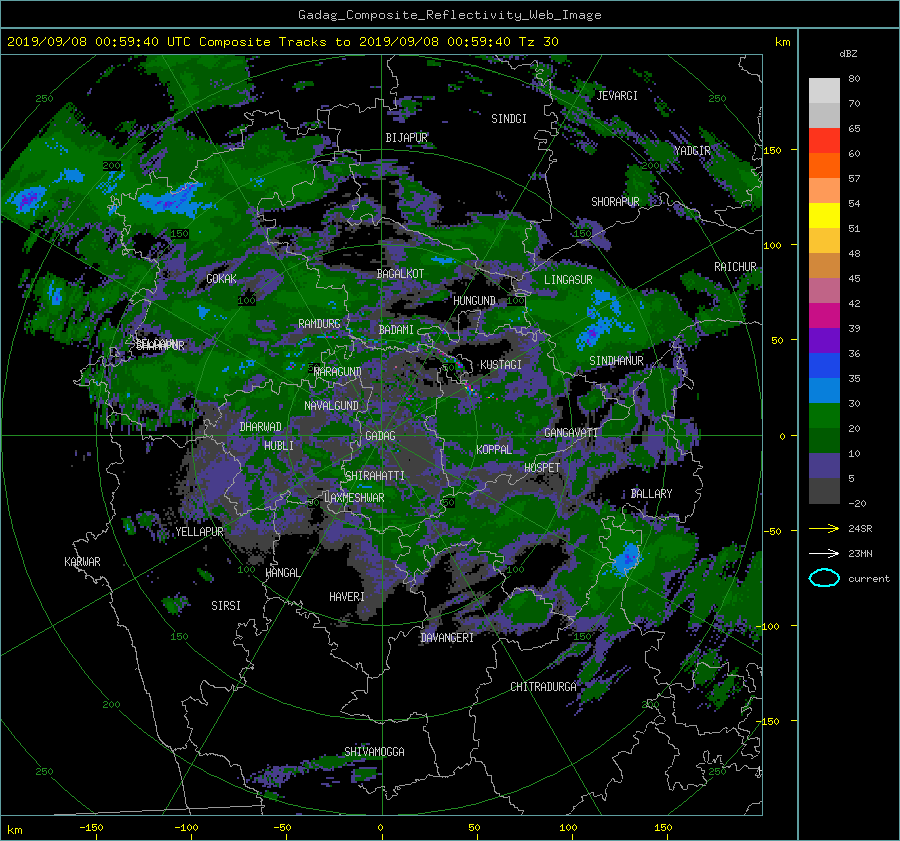Select the orange 60-57 dBZ swatch
This screenshot has height=841, width=900.
(x=824, y=165)
